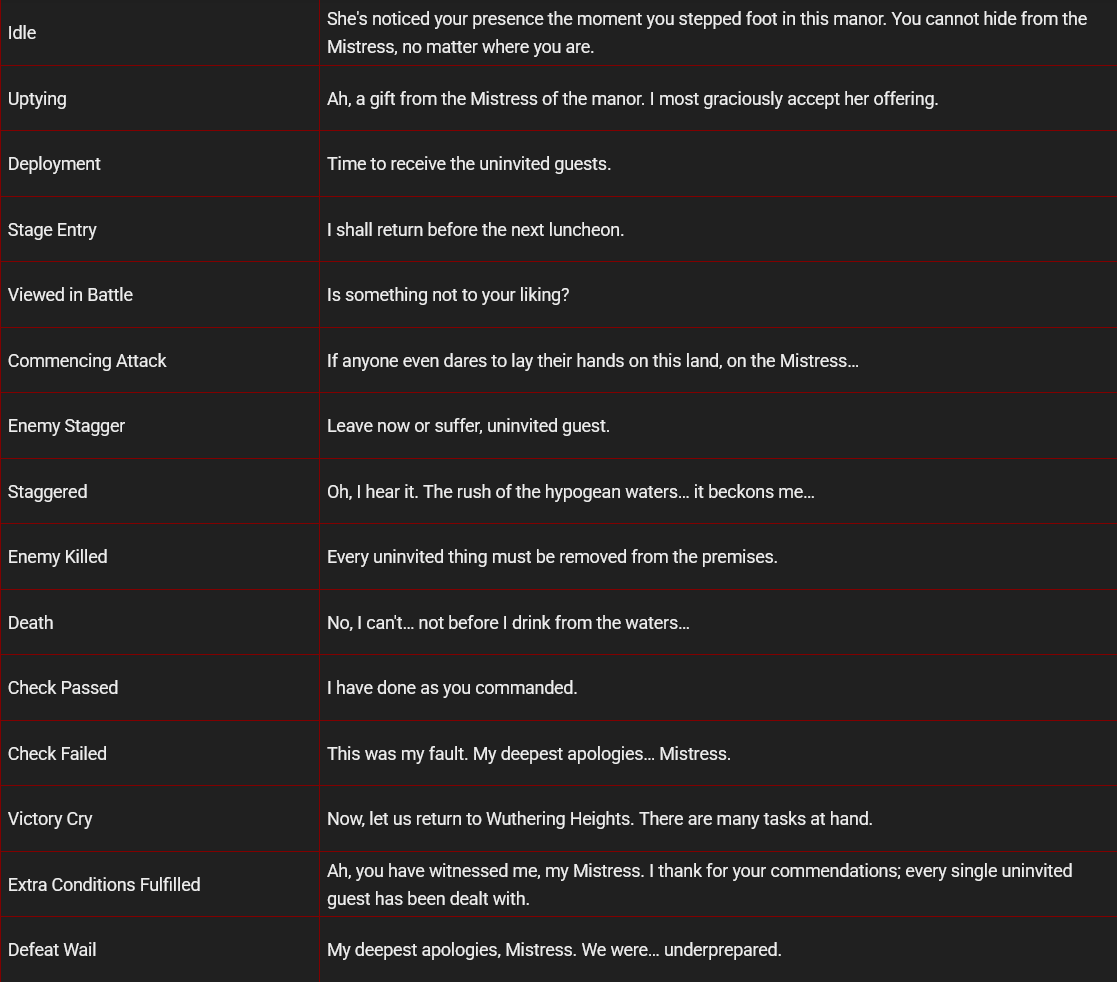Screen dimensions: 1117x982
Task: Select the 'Is something not to your liking?' line
Action: pyautogui.click(x=448, y=295)
